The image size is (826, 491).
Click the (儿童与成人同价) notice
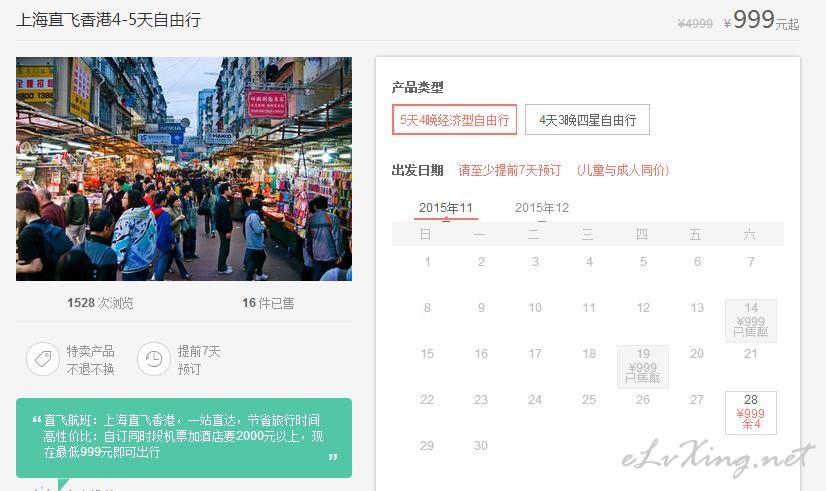pyautogui.click(x=623, y=170)
